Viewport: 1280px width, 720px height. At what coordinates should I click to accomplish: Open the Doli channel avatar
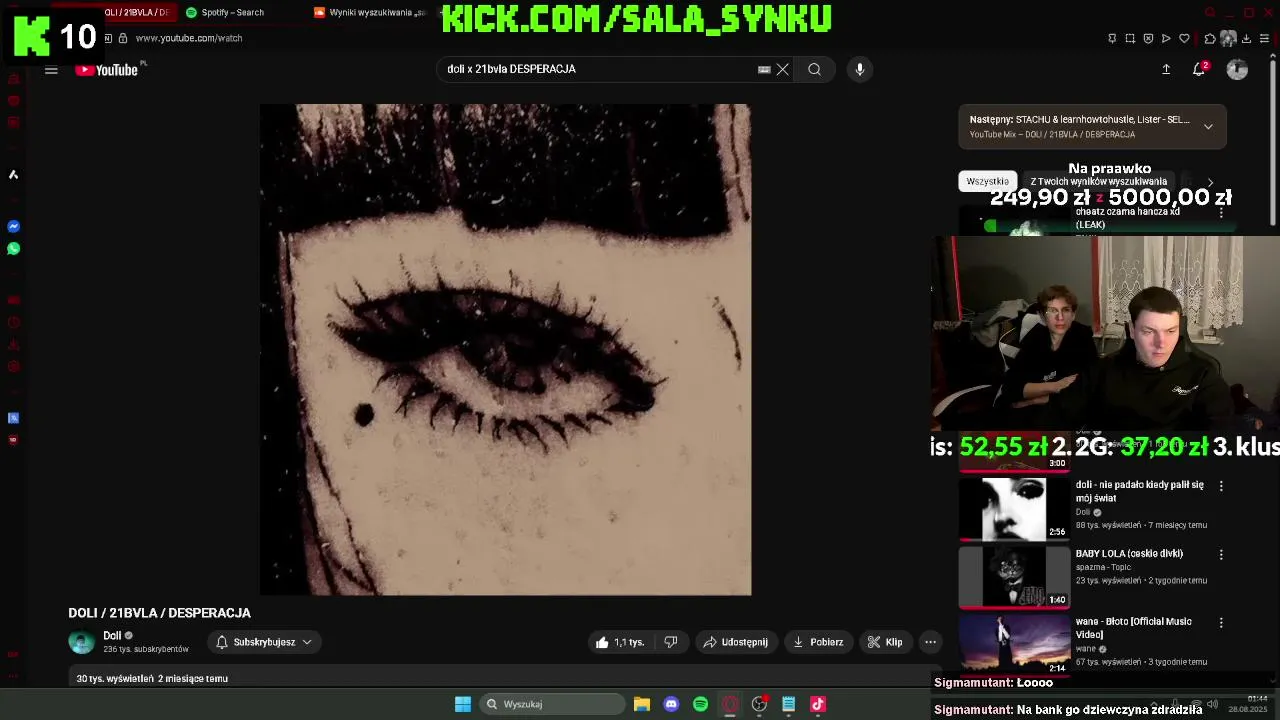tap(82, 642)
